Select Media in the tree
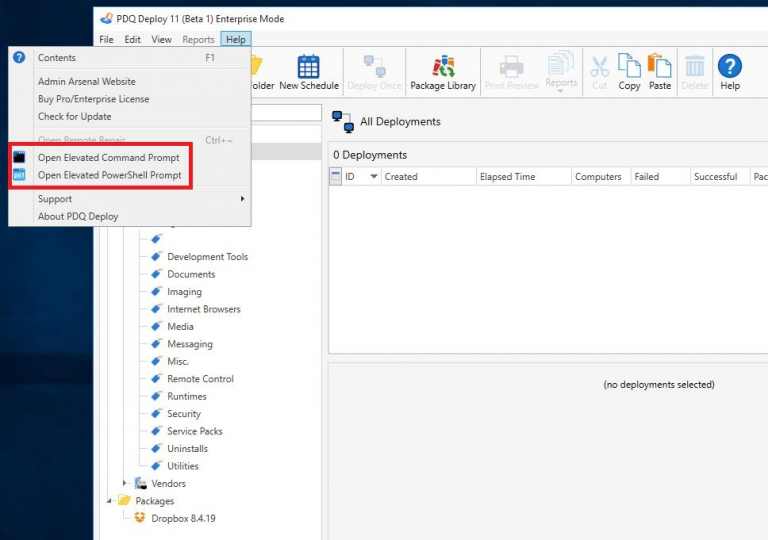Image resolution: width=768 pixels, height=540 pixels. click(180, 326)
